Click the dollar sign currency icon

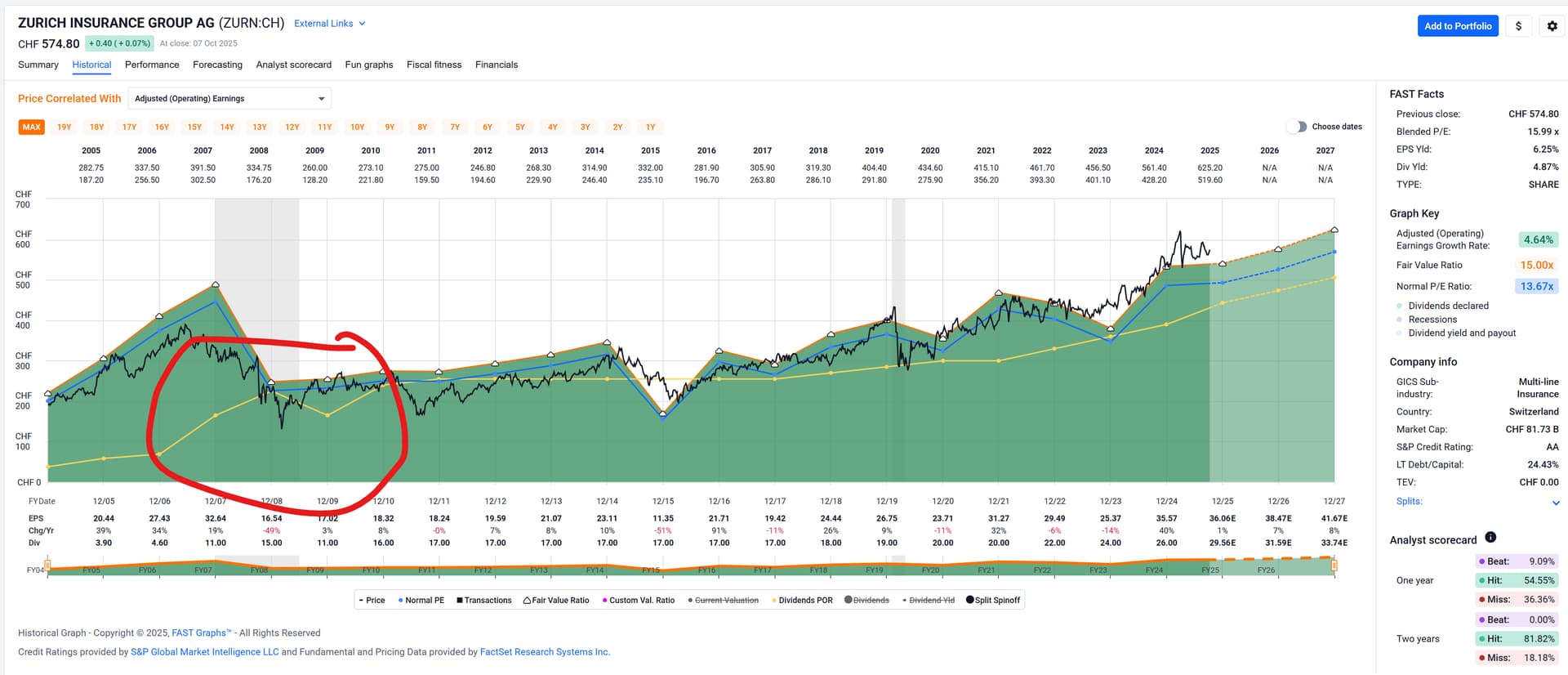pyautogui.click(x=1518, y=26)
